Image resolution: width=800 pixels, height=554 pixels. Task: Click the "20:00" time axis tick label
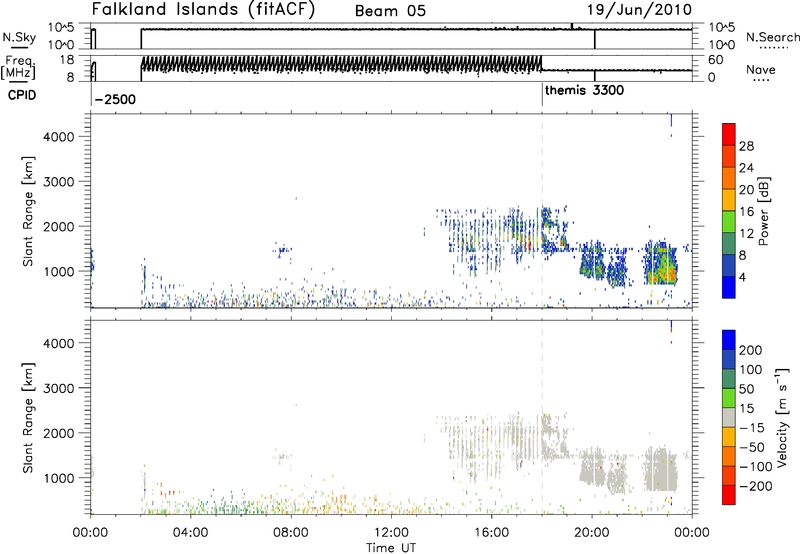click(x=592, y=533)
